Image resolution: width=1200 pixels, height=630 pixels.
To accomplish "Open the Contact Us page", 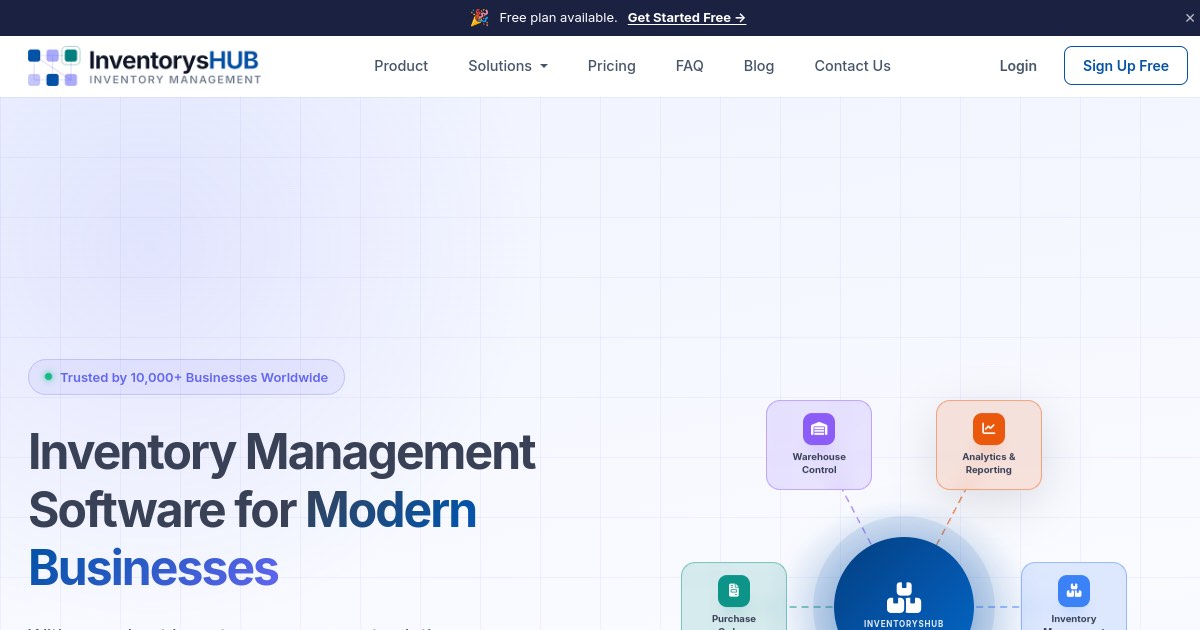I will [852, 66].
